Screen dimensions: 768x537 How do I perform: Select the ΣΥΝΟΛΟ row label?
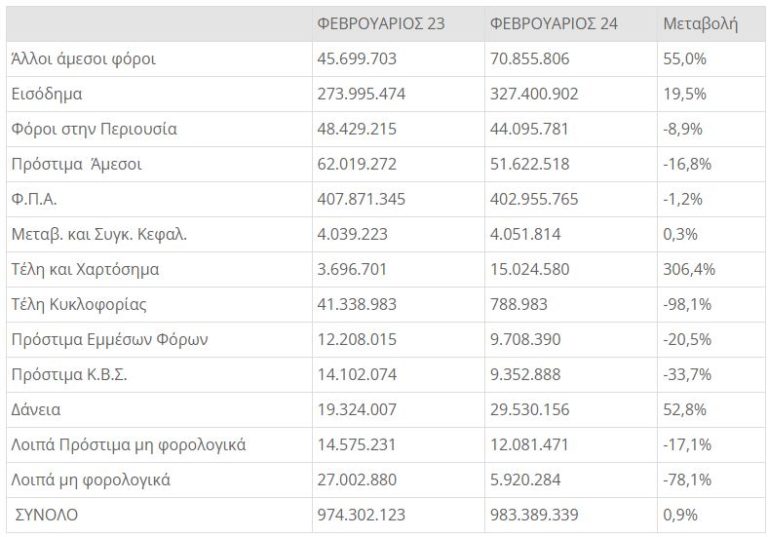(45, 514)
